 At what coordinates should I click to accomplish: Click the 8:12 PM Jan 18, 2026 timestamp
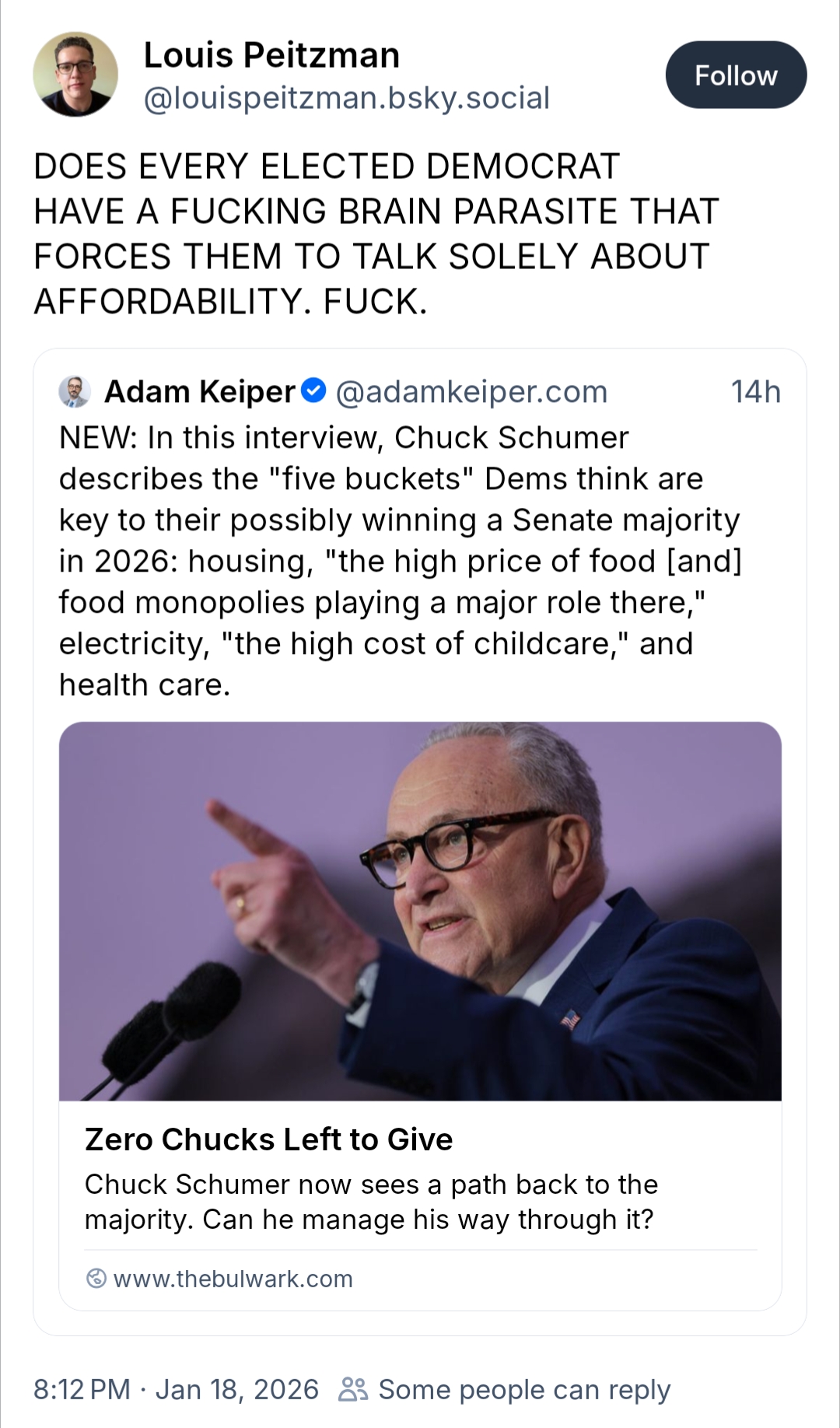(176, 1389)
